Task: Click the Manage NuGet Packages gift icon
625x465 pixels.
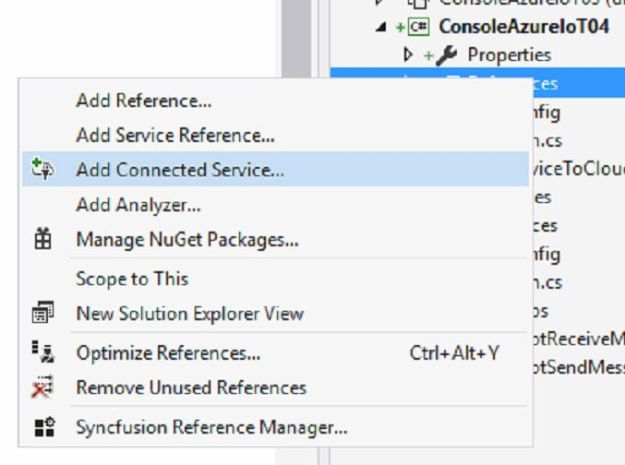Action: tap(42, 240)
